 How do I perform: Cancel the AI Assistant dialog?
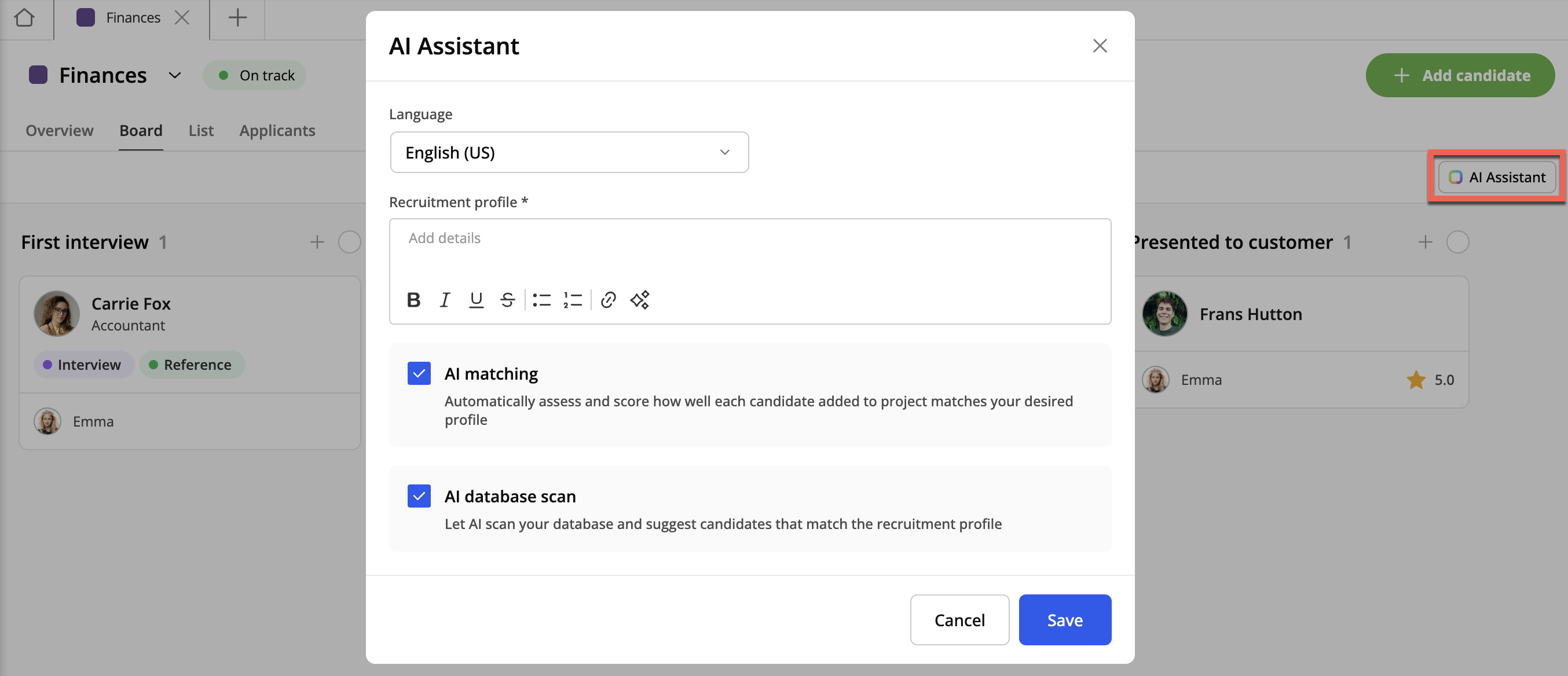pyautogui.click(x=959, y=620)
